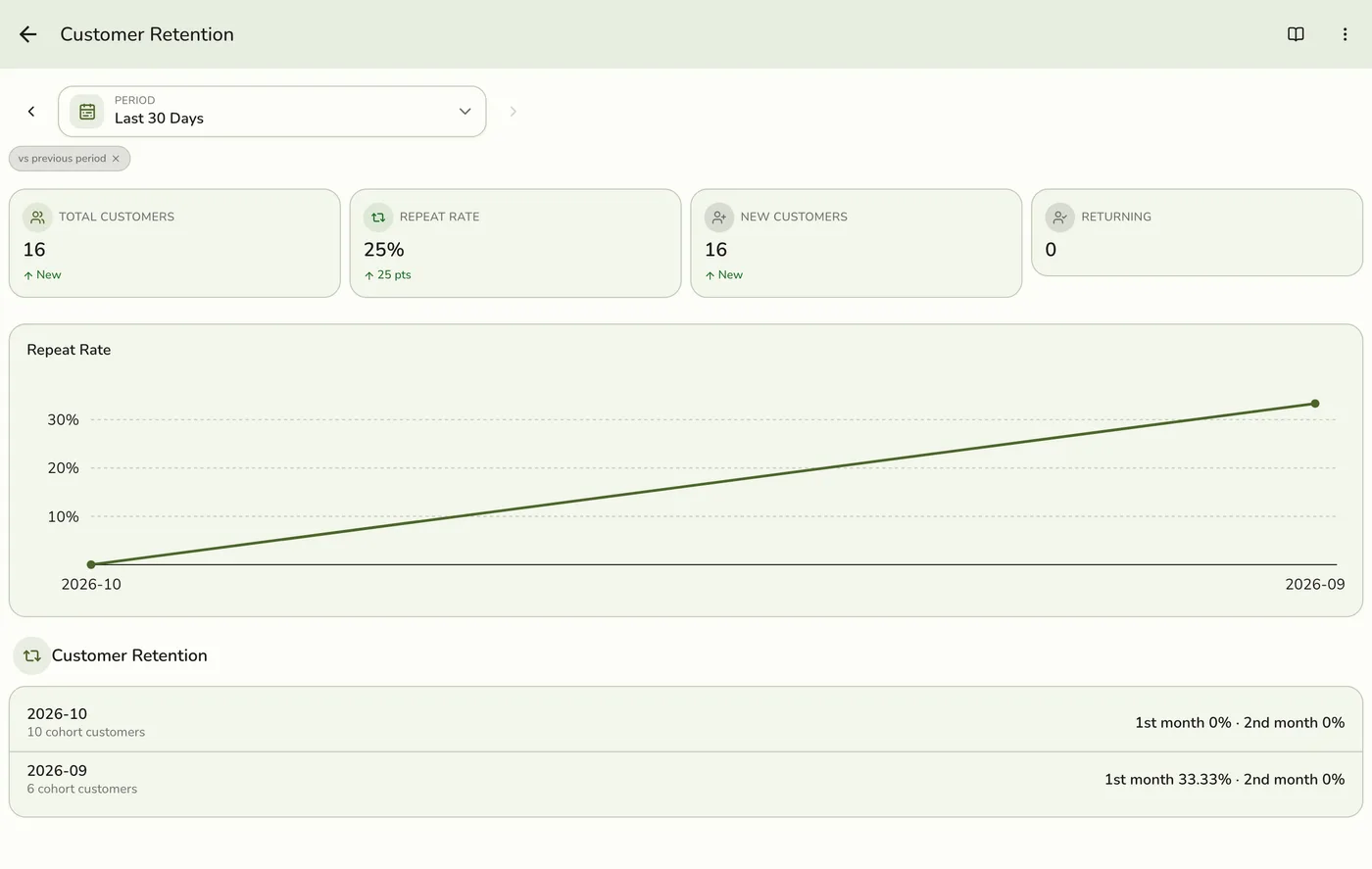Click the Customer Retention page title
Image resolution: width=1372 pixels, height=869 pixels.
coord(147,34)
